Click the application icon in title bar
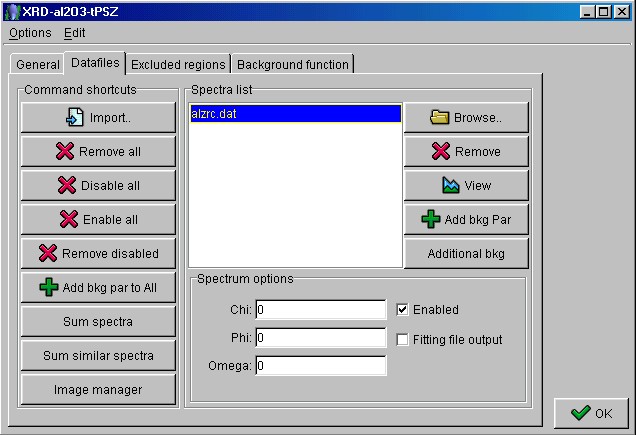 pos(13,11)
